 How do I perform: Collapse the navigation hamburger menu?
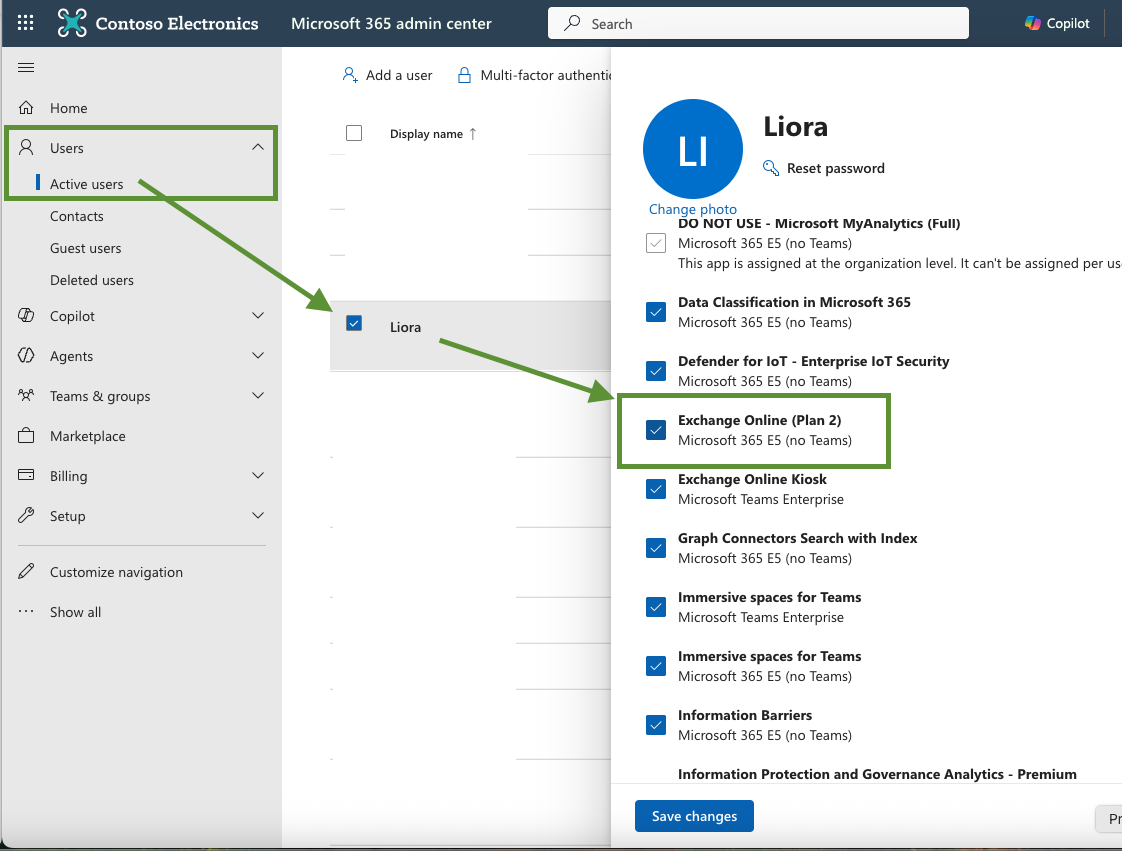[x=26, y=67]
